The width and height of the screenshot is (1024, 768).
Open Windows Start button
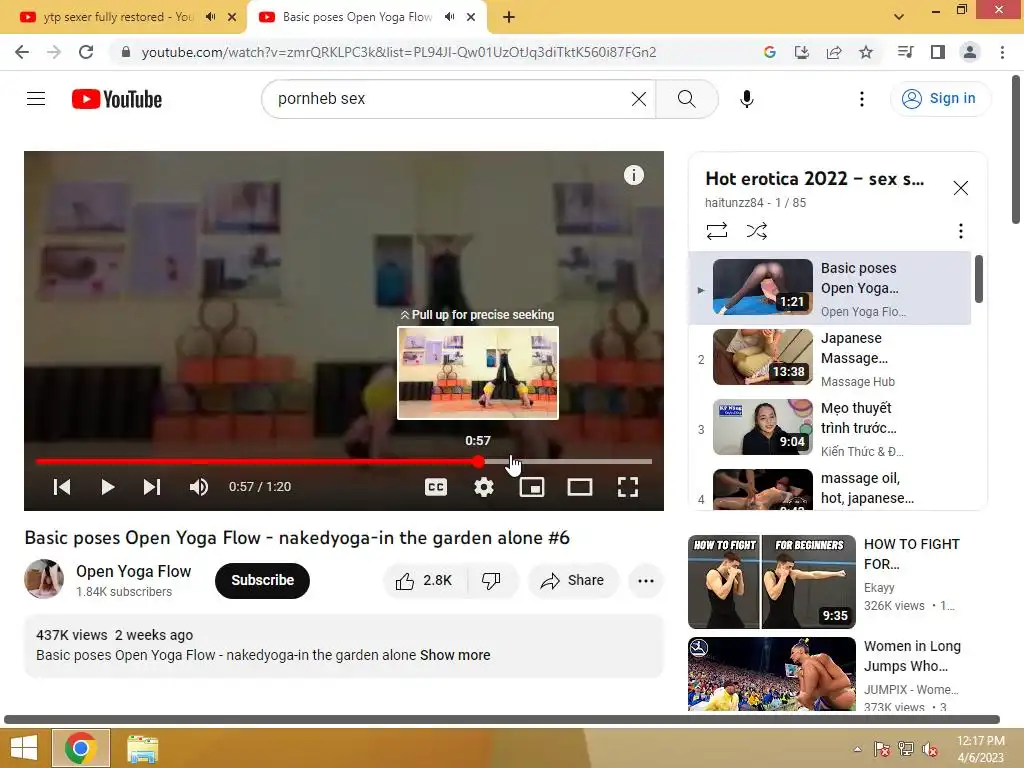tap(24, 748)
